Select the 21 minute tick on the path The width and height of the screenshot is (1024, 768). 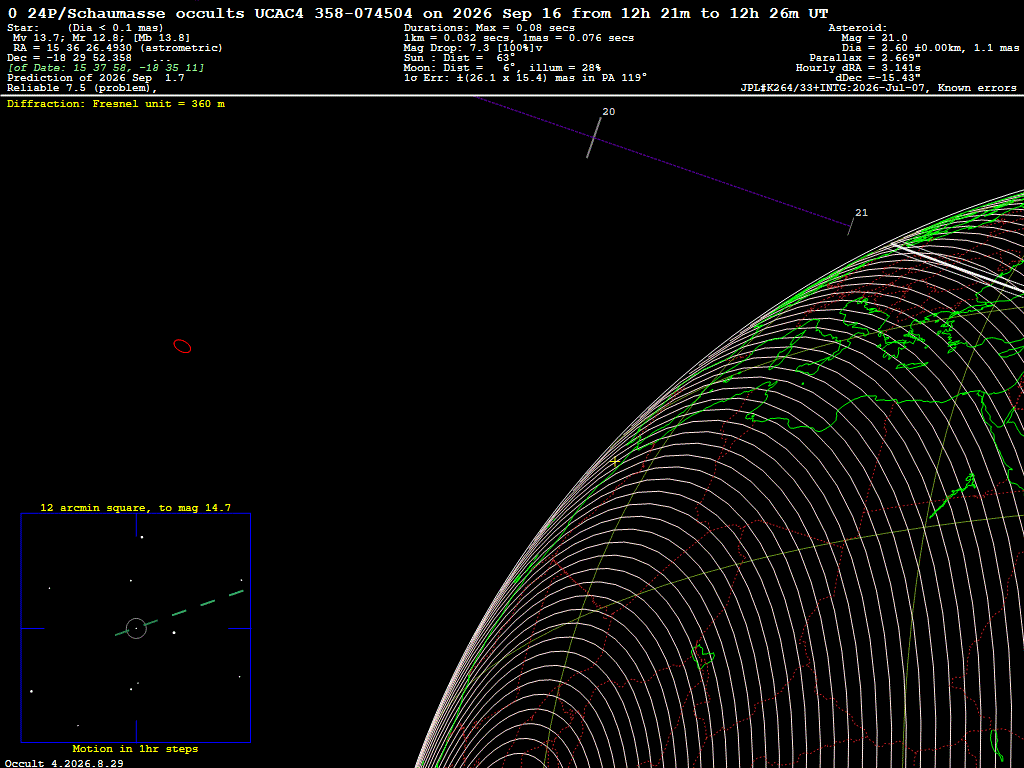pyautogui.click(x=850, y=227)
